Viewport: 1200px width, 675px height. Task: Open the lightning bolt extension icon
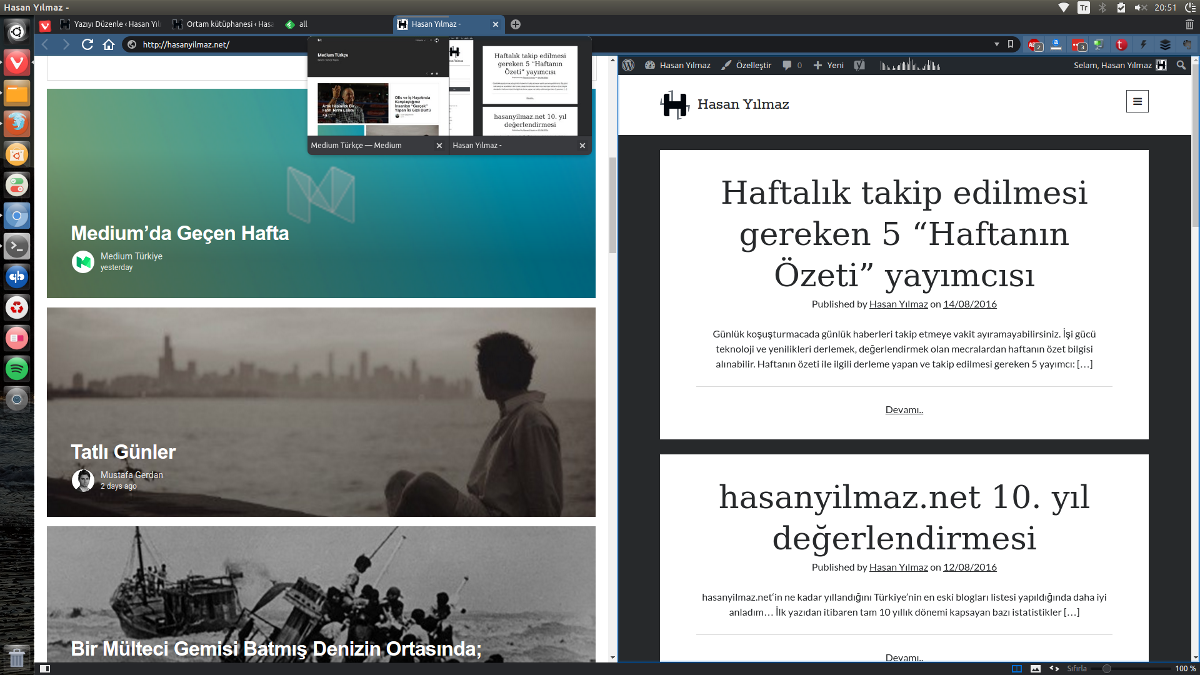coord(1143,44)
